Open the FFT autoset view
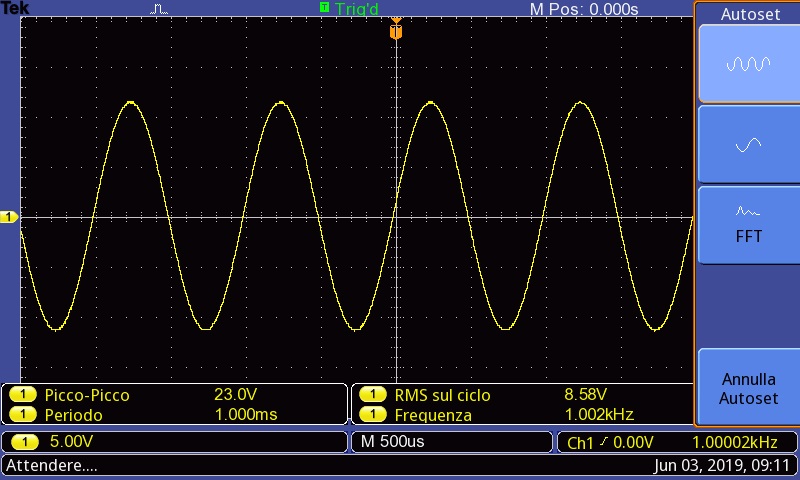Image resolution: width=800 pixels, height=480 pixels. click(x=749, y=225)
